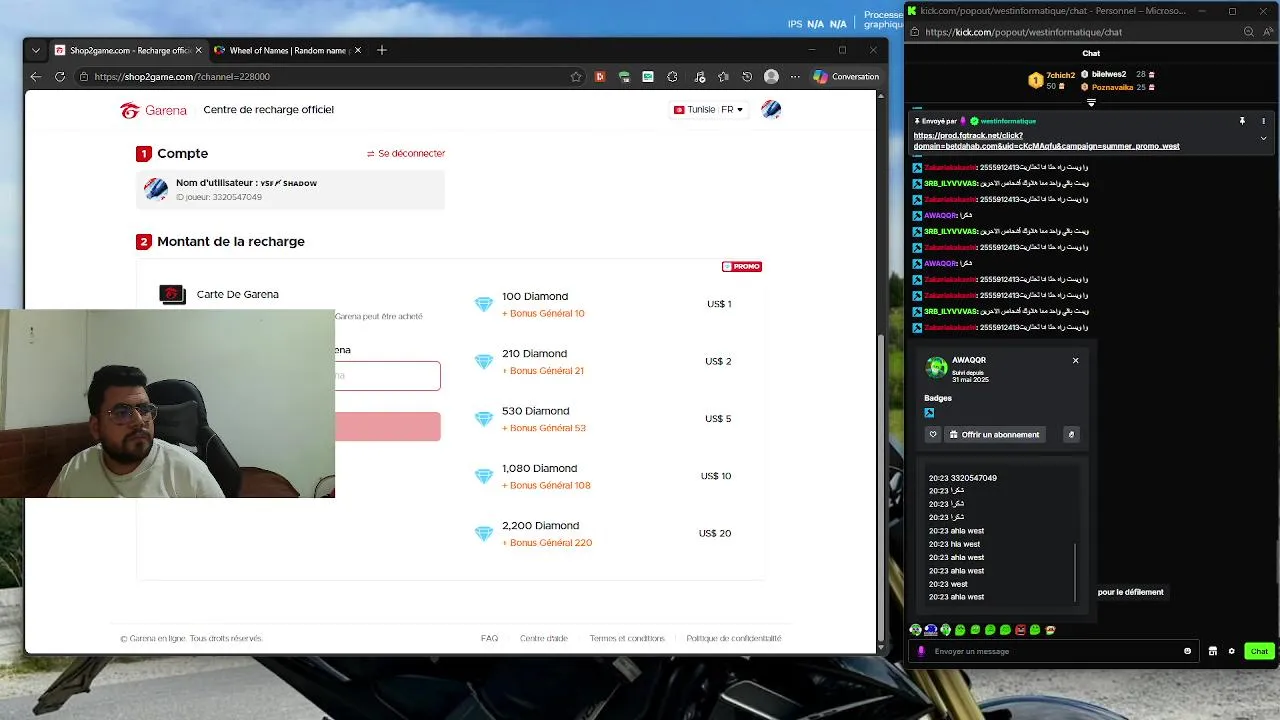Open Termes et conditions footer link

[627, 638]
